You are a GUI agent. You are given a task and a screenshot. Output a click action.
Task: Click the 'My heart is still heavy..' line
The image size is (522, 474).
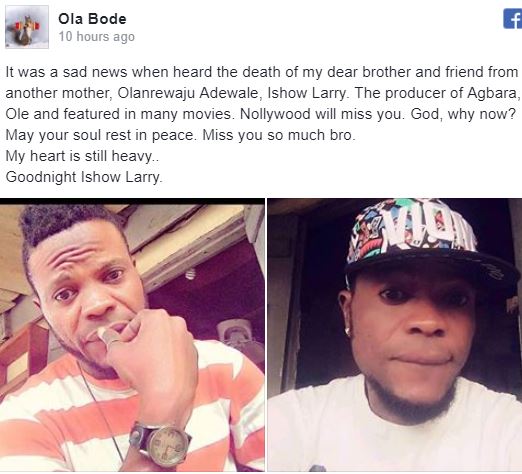(82, 156)
